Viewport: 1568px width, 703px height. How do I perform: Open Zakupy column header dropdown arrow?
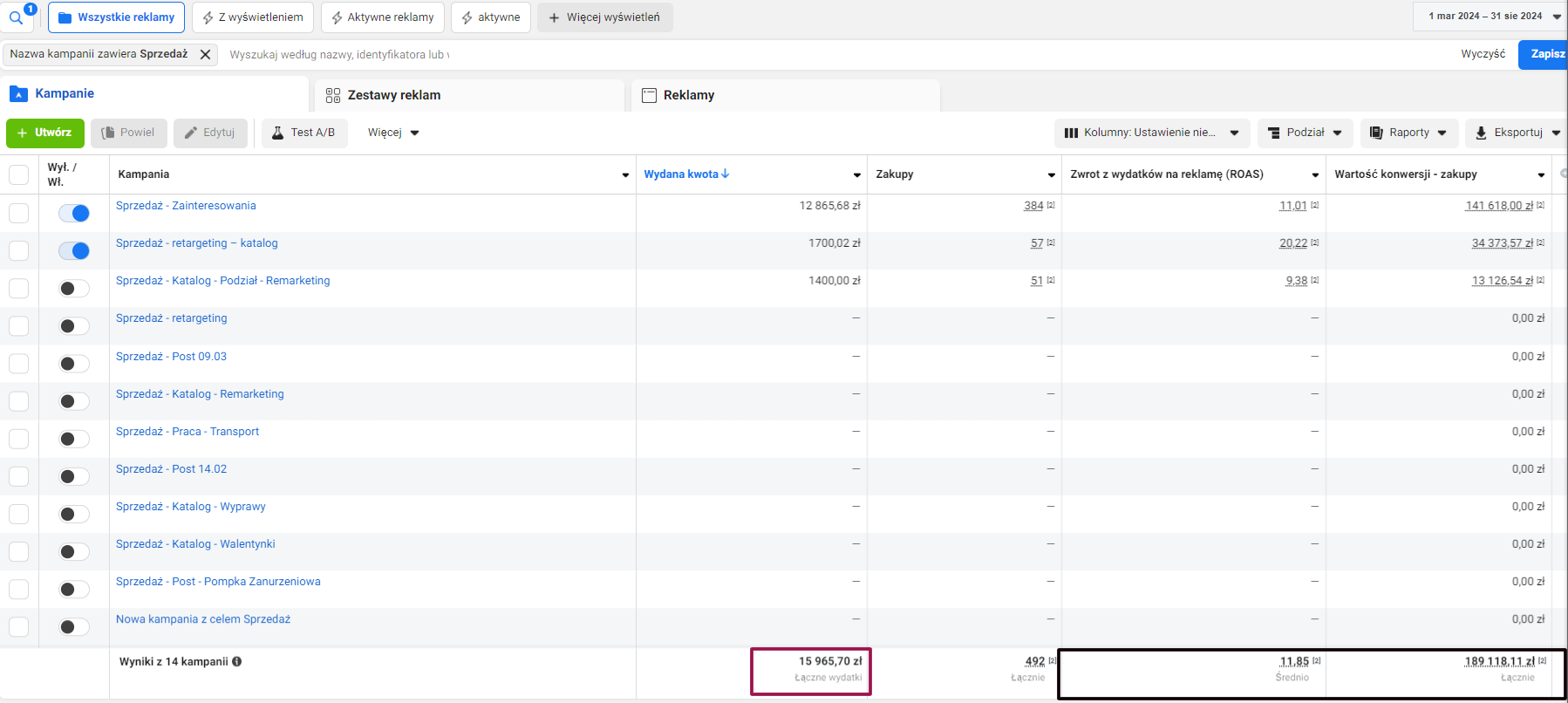click(x=1052, y=175)
